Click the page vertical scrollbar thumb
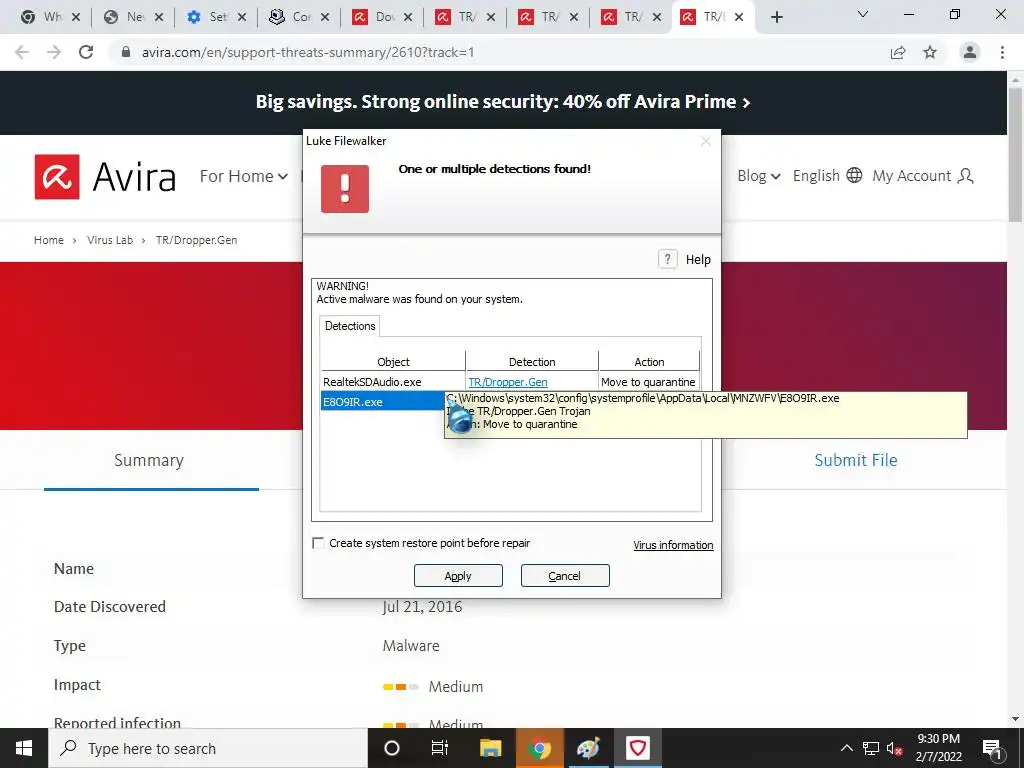Screen dimensions: 1024x768 tap(1015, 153)
